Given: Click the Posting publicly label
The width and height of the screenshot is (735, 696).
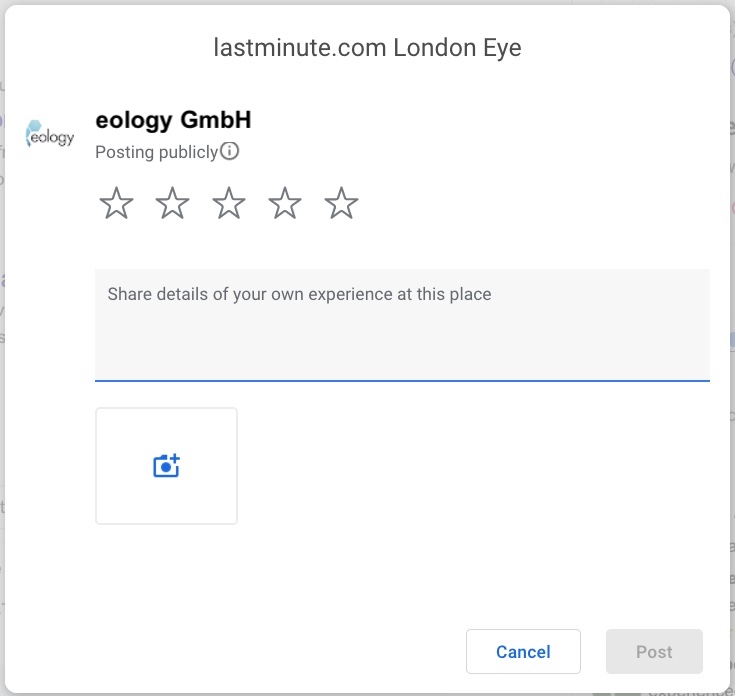Looking at the screenshot, I should 157,152.
